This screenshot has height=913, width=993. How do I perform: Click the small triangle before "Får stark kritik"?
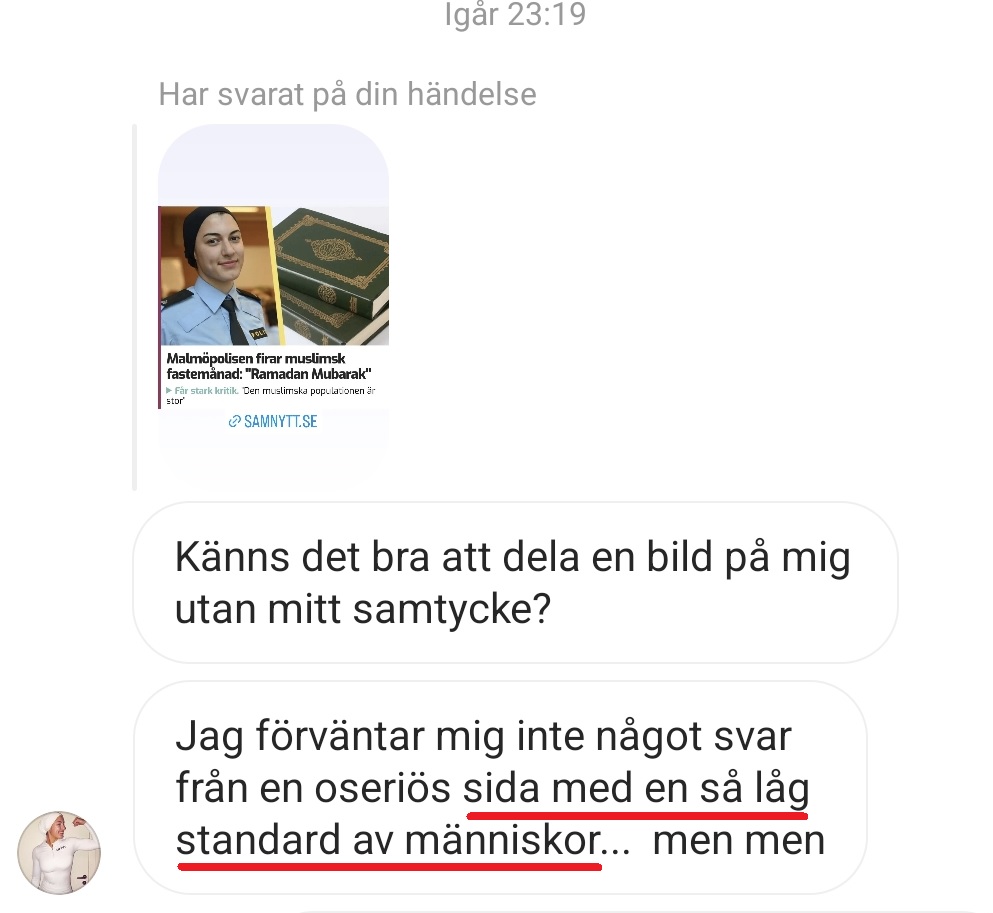pyautogui.click(x=169, y=391)
